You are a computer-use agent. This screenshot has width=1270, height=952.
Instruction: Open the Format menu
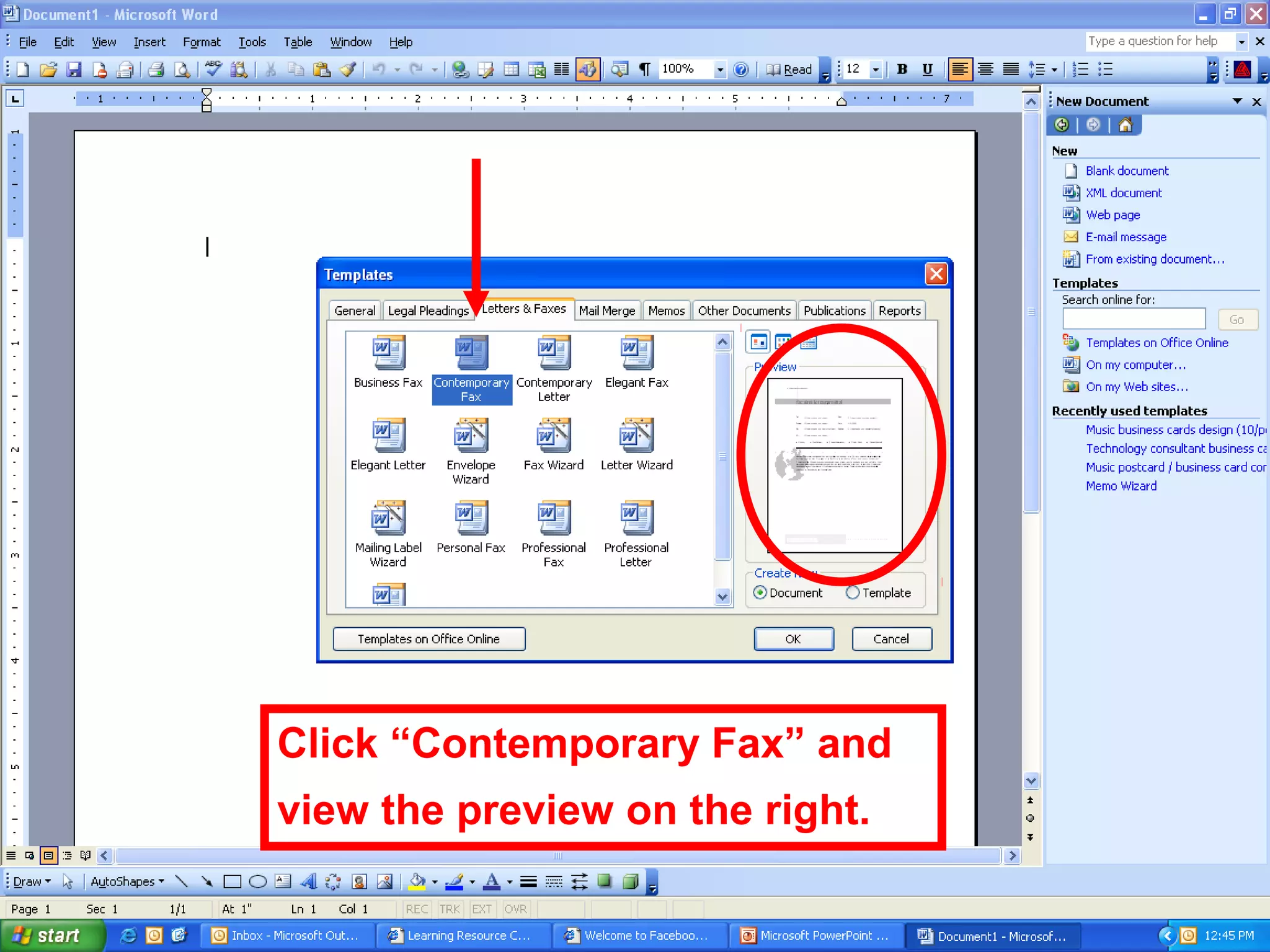point(202,42)
